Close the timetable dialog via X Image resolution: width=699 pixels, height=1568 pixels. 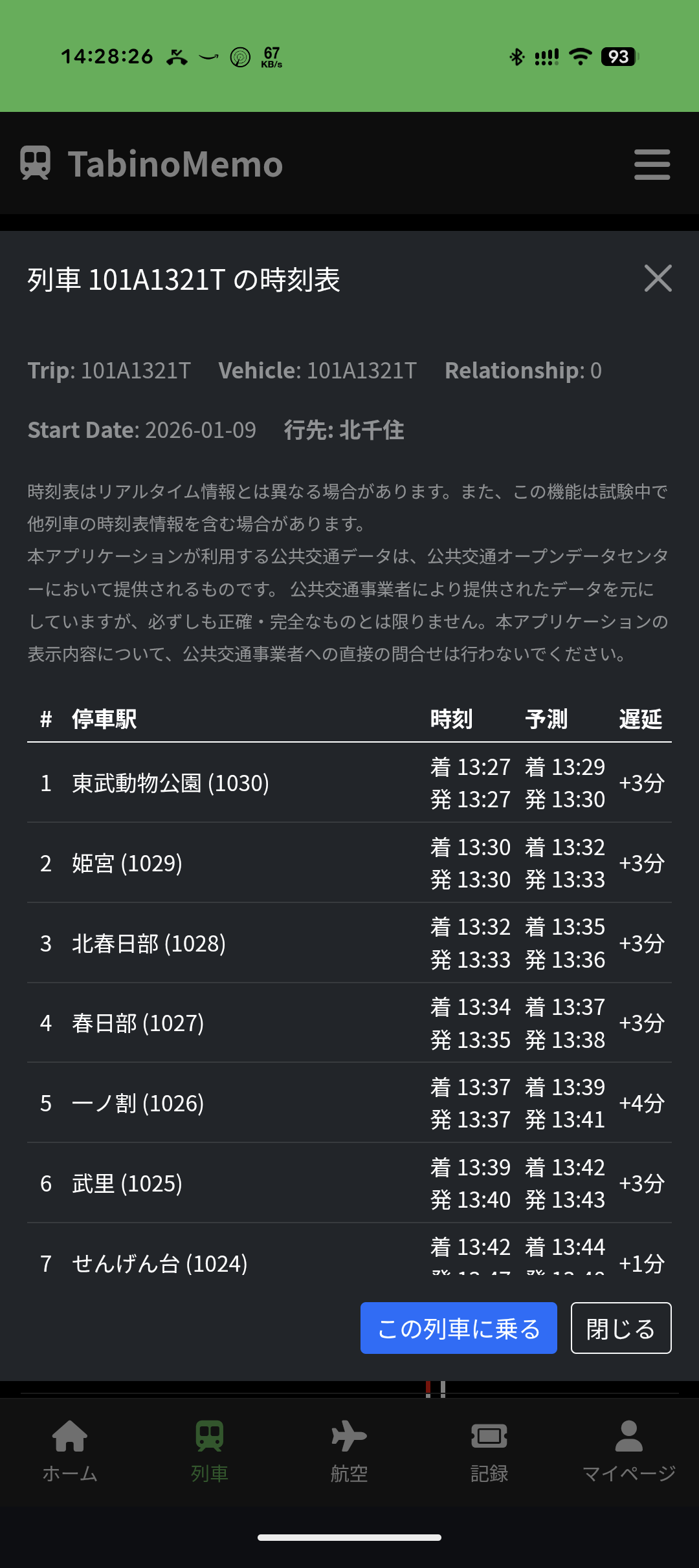tap(658, 279)
